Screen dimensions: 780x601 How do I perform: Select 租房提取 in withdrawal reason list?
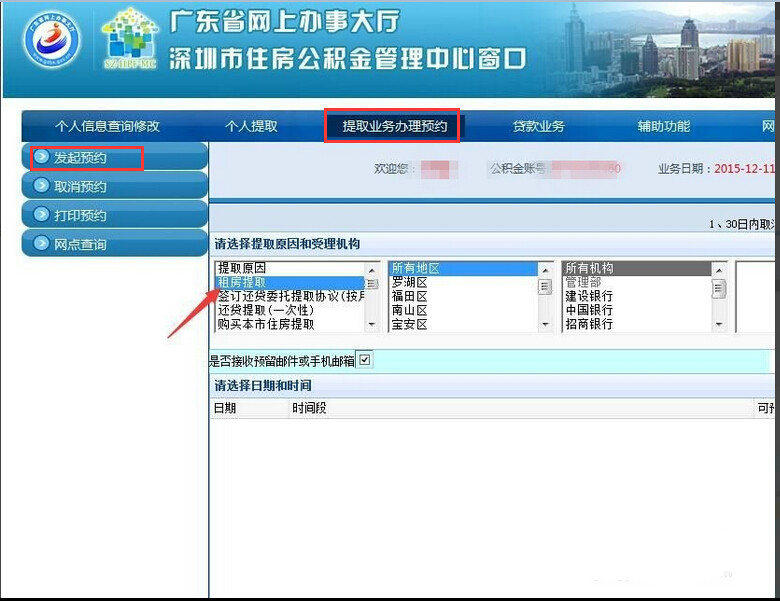pyautogui.click(x=290, y=282)
